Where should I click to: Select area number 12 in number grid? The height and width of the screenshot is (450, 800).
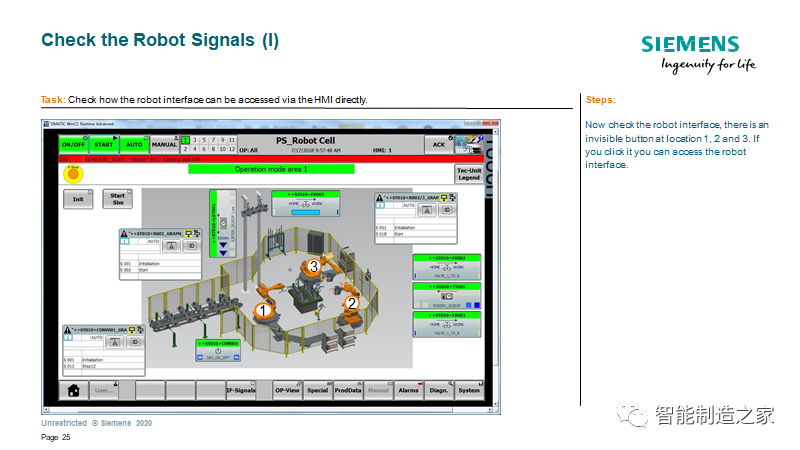pyautogui.click(x=232, y=149)
